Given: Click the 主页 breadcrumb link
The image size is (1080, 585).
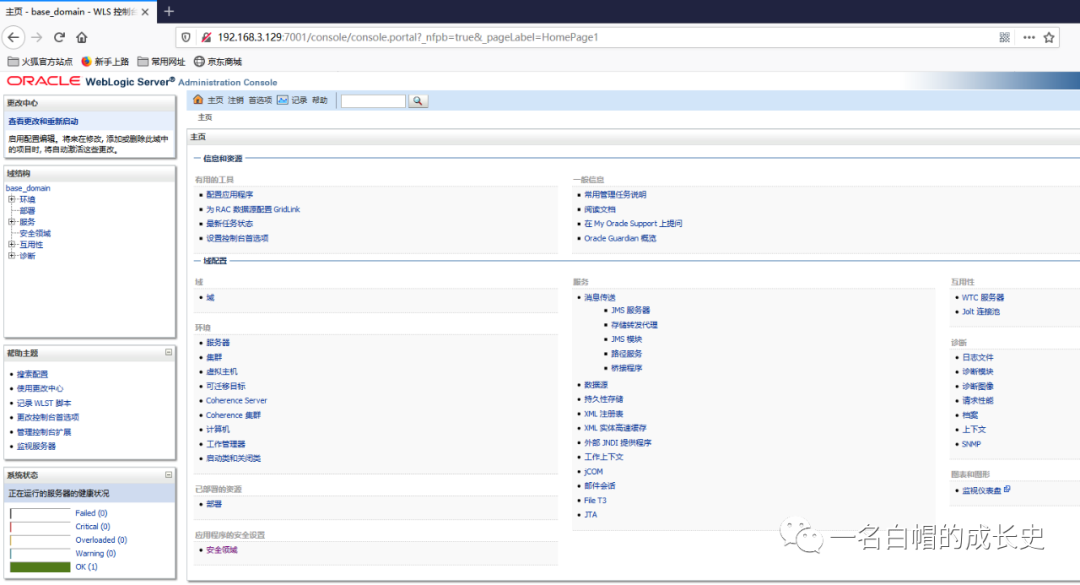Looking at the screenshot, I should coord(205,118).
